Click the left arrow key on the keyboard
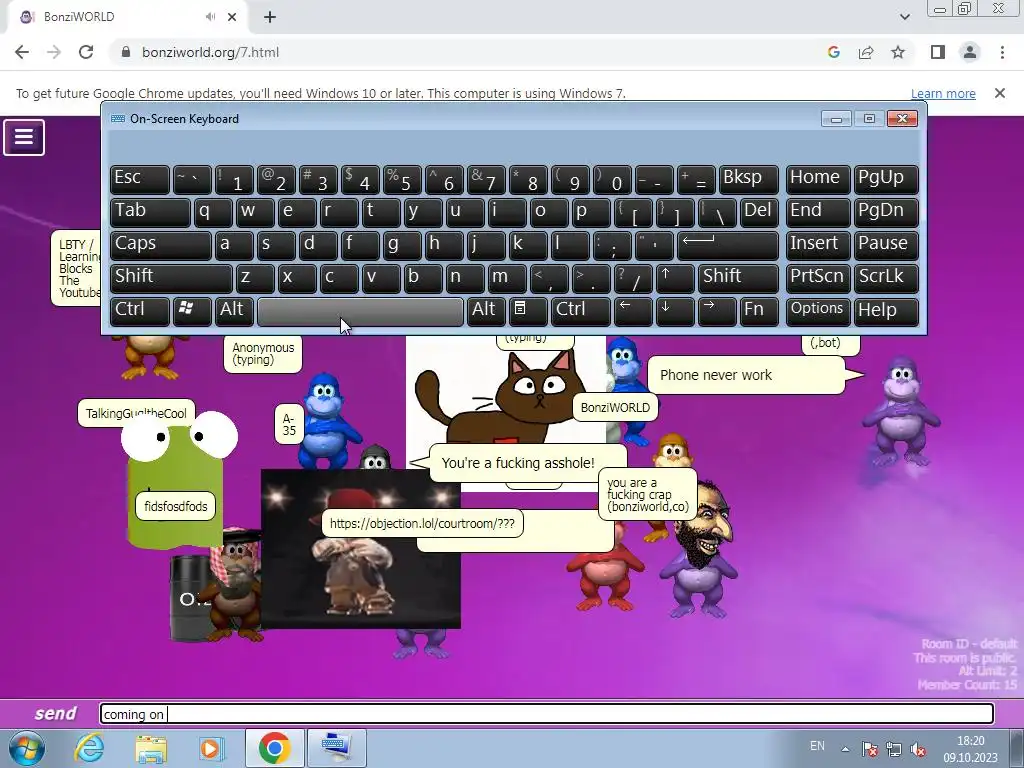Viewport: 1024px width, 768px height. [633, 310]
